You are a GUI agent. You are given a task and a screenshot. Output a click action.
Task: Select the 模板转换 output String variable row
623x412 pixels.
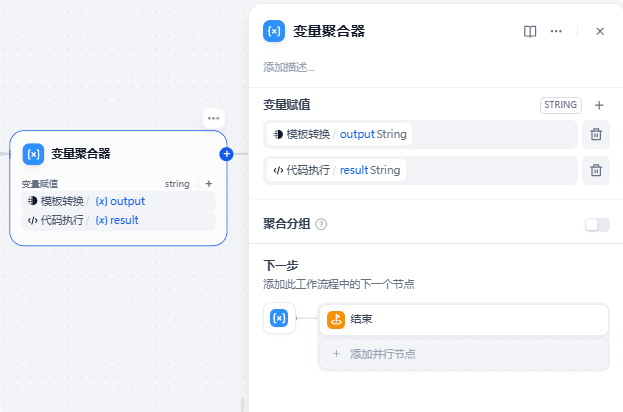coord(420,134)
